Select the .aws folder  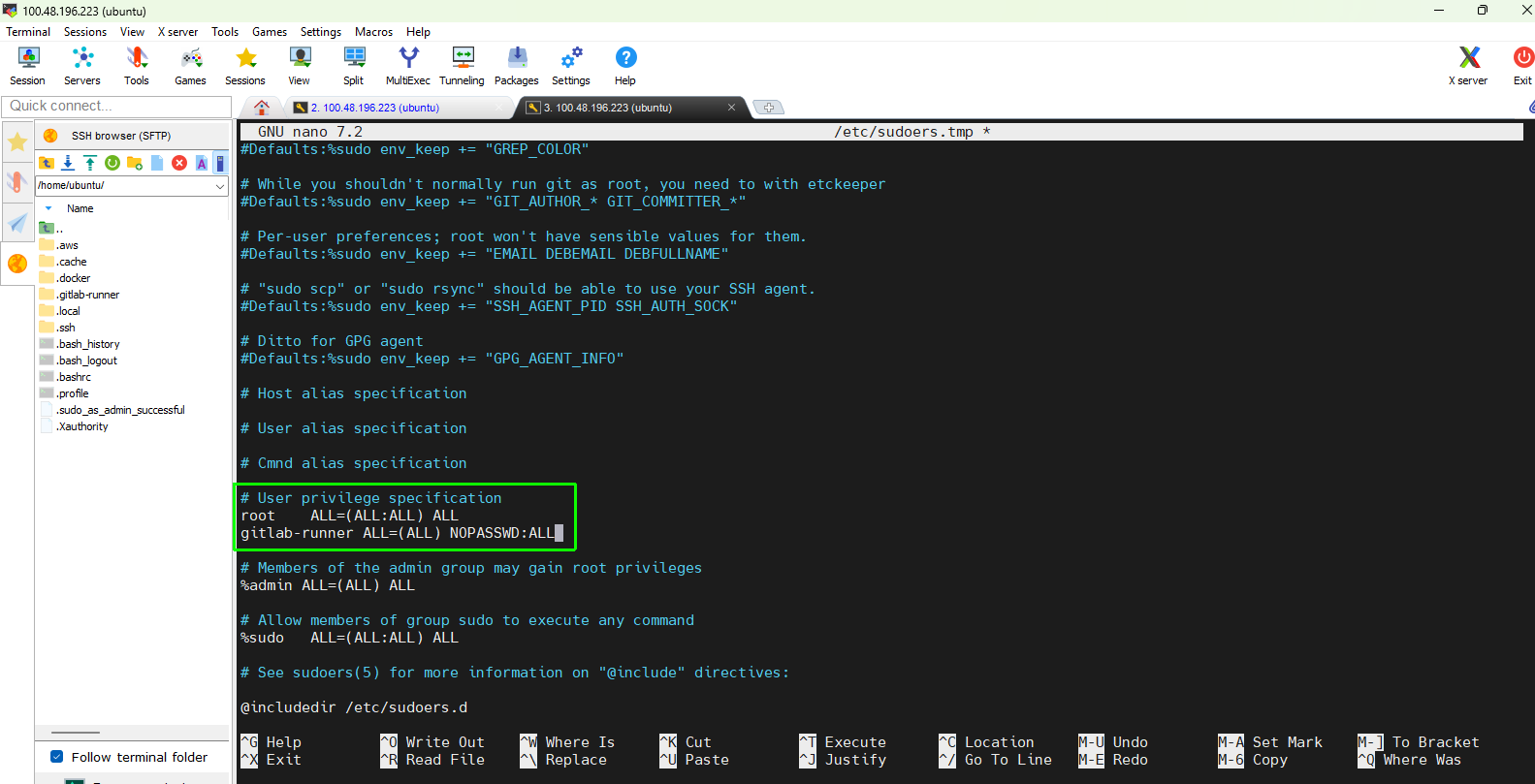(68, 245)
